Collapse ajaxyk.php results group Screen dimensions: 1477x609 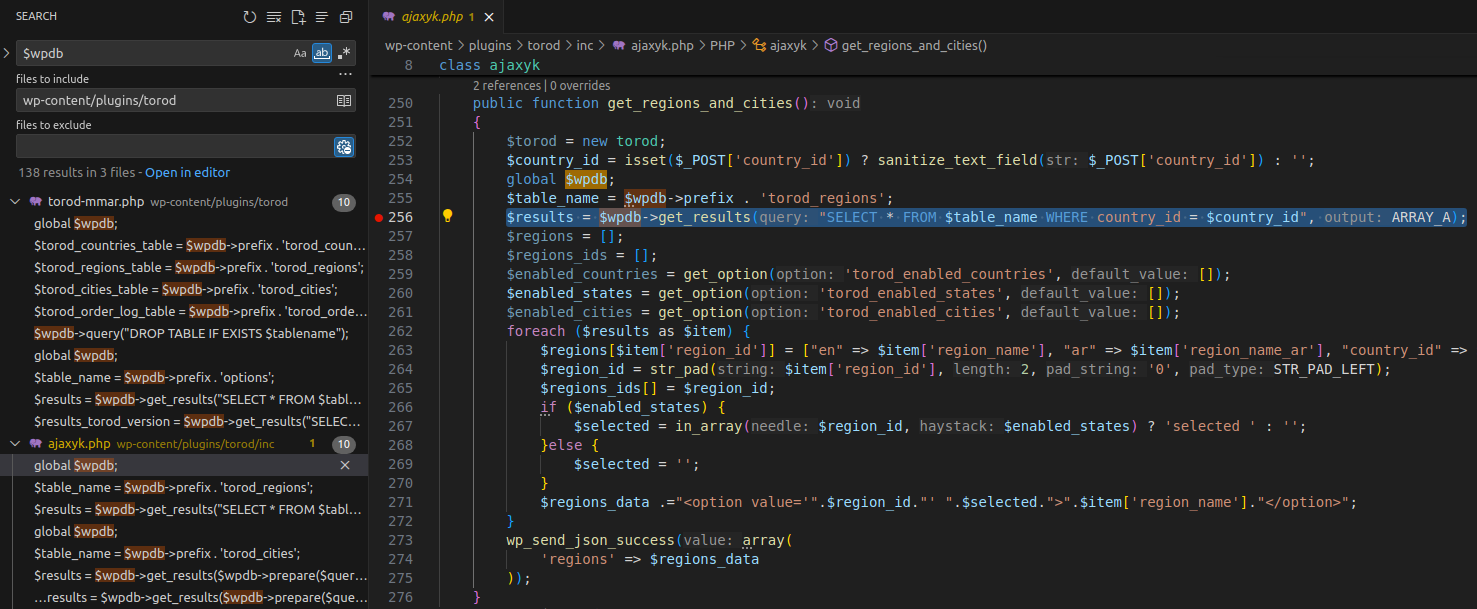click(15, 443)
